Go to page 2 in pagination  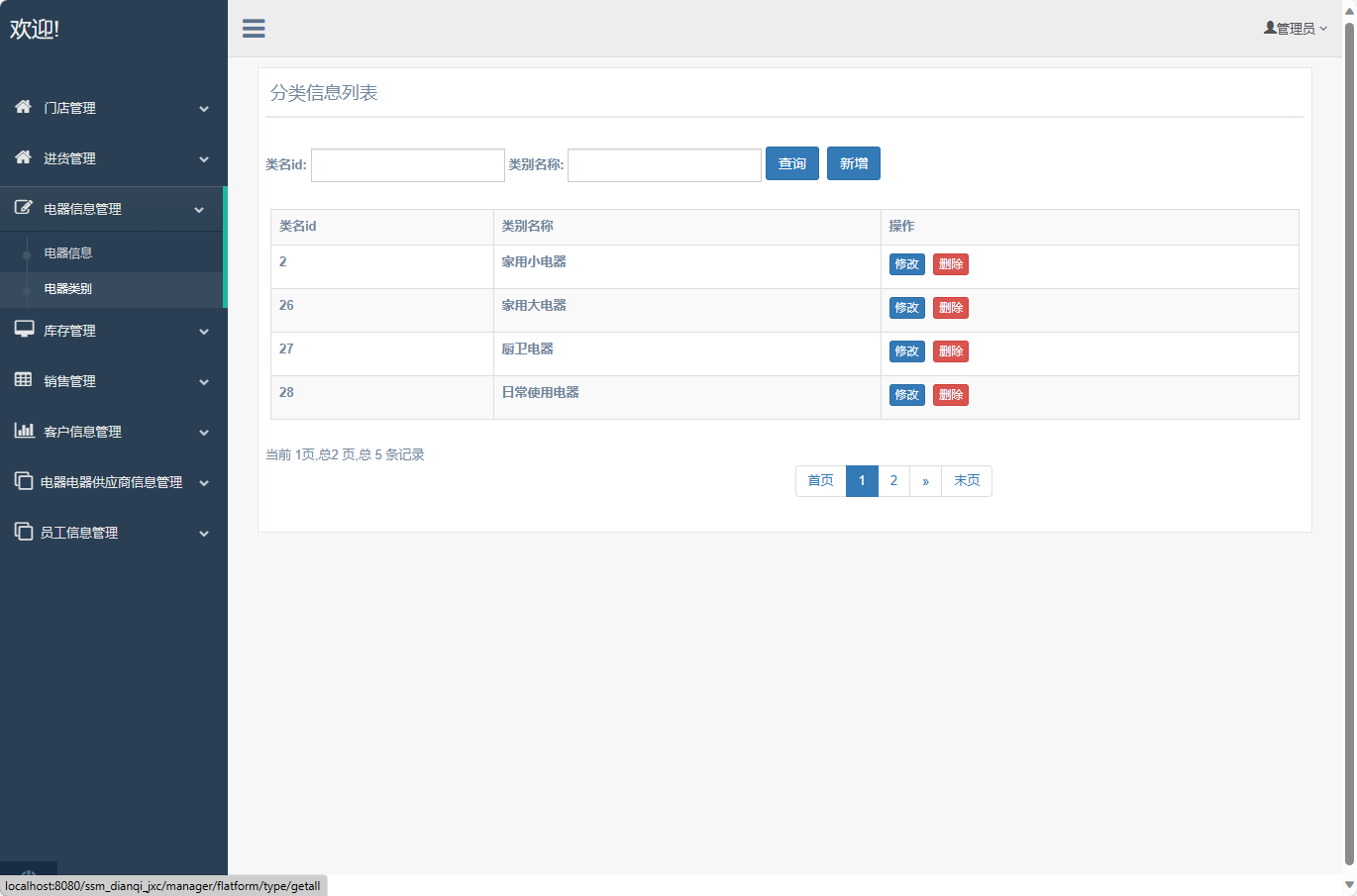pos(893,481)
